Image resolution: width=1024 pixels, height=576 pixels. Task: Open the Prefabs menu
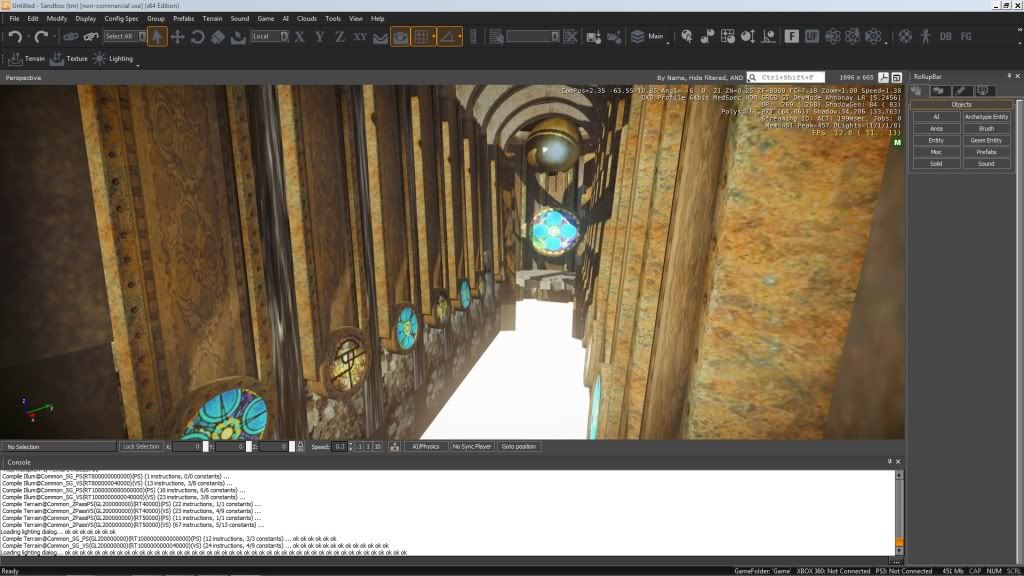(184, 18)
